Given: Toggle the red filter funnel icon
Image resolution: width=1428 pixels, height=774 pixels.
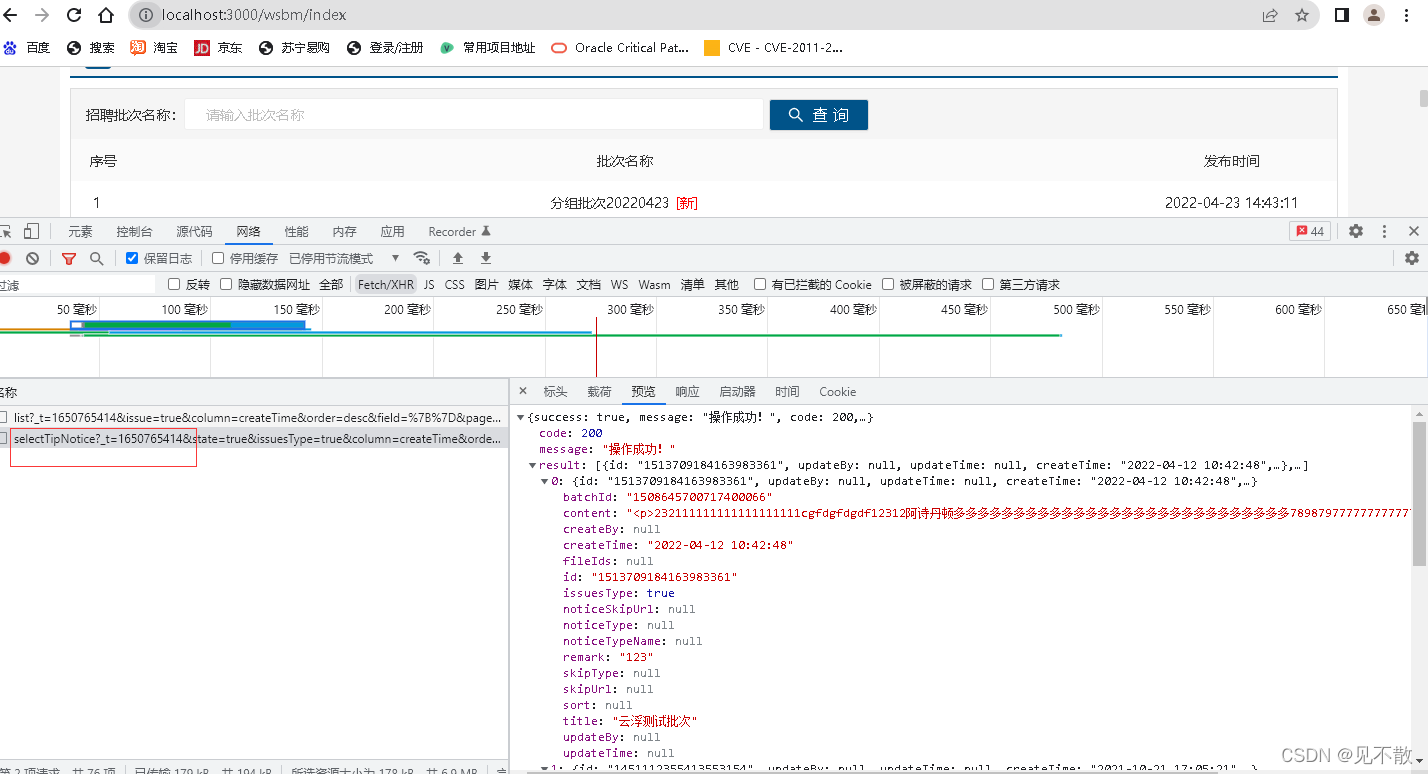Looking at the screenshot, I should (68, 258).
